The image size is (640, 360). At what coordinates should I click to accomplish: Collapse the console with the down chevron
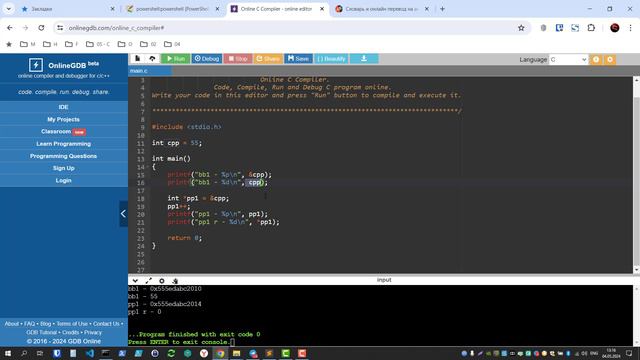tap(135, 281)
